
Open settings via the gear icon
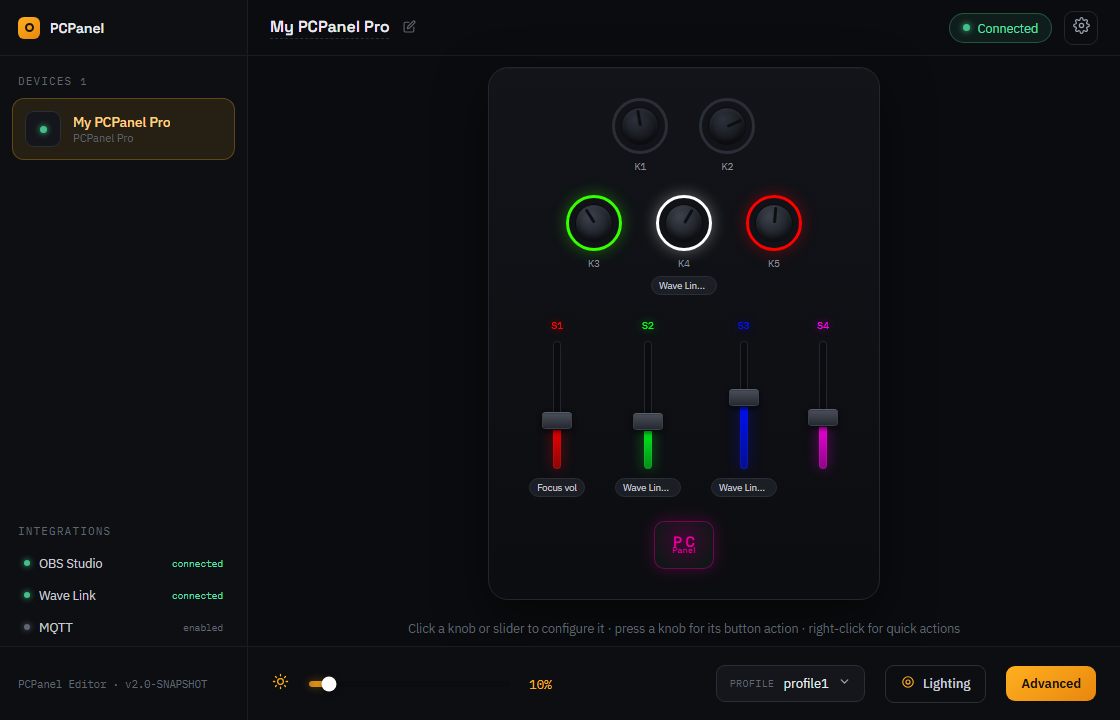(x=1081, y=28)
